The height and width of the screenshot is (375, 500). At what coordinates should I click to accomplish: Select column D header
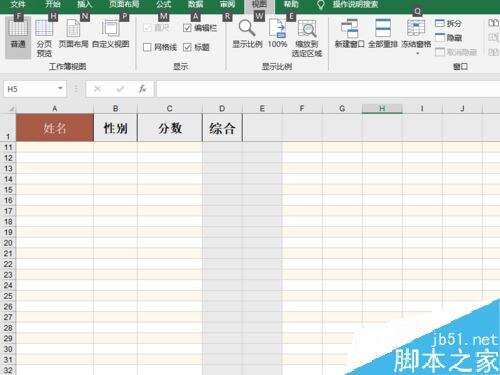point(222,109)
